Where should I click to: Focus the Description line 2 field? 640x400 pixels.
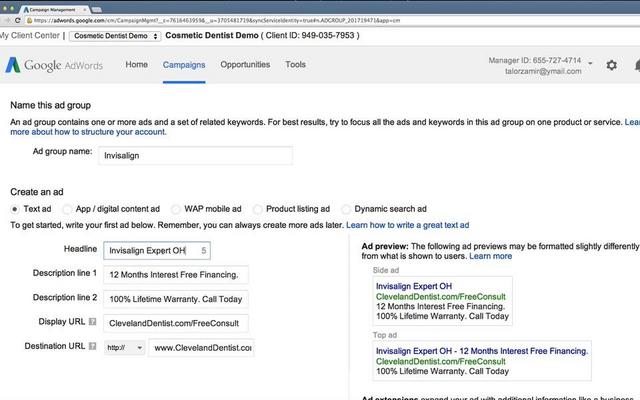click(x=176, y=299)
